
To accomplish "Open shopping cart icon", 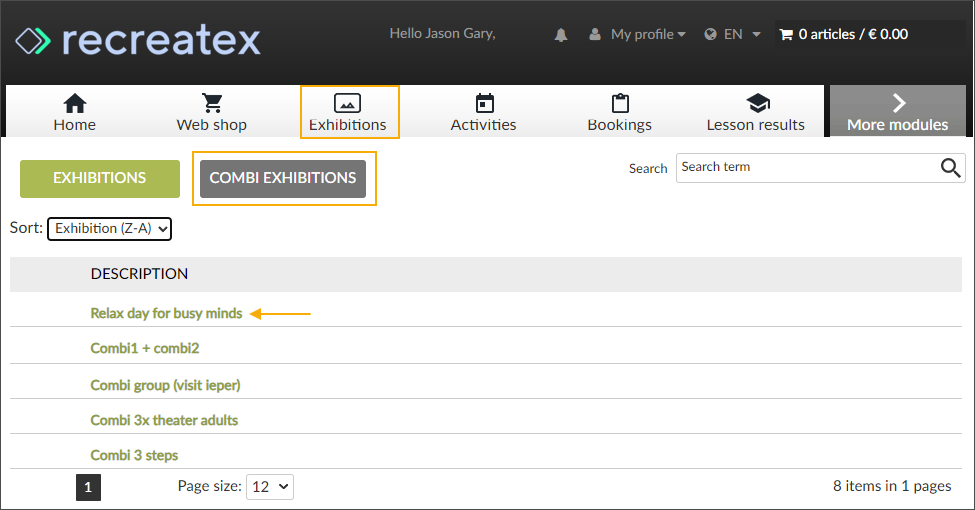I will (787, 35).
